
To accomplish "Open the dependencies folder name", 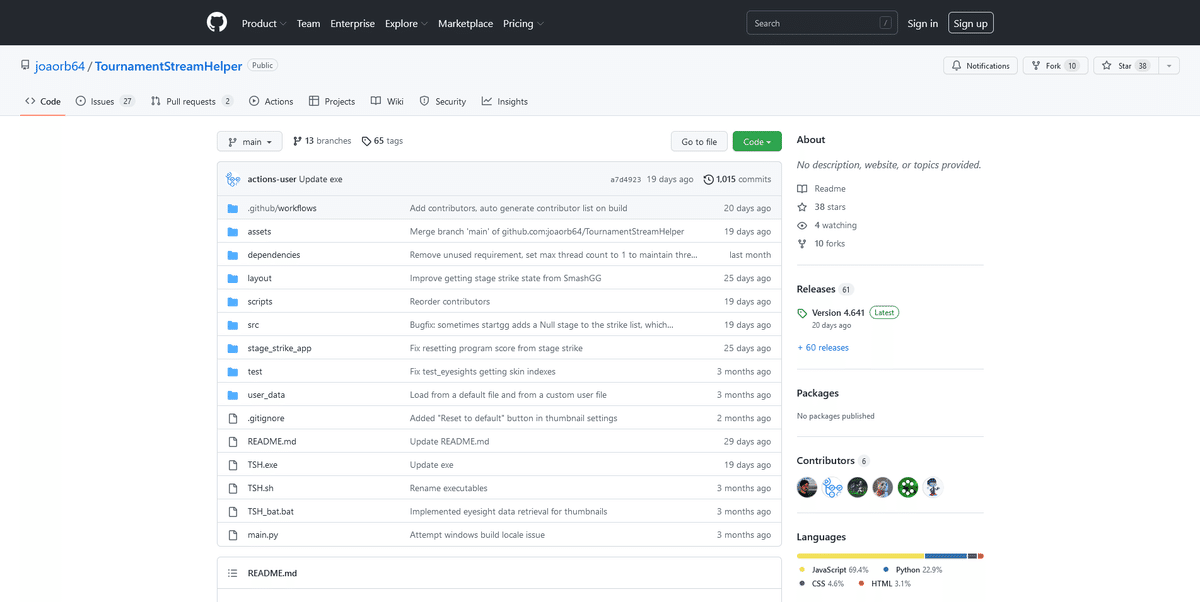I will 274,255.
